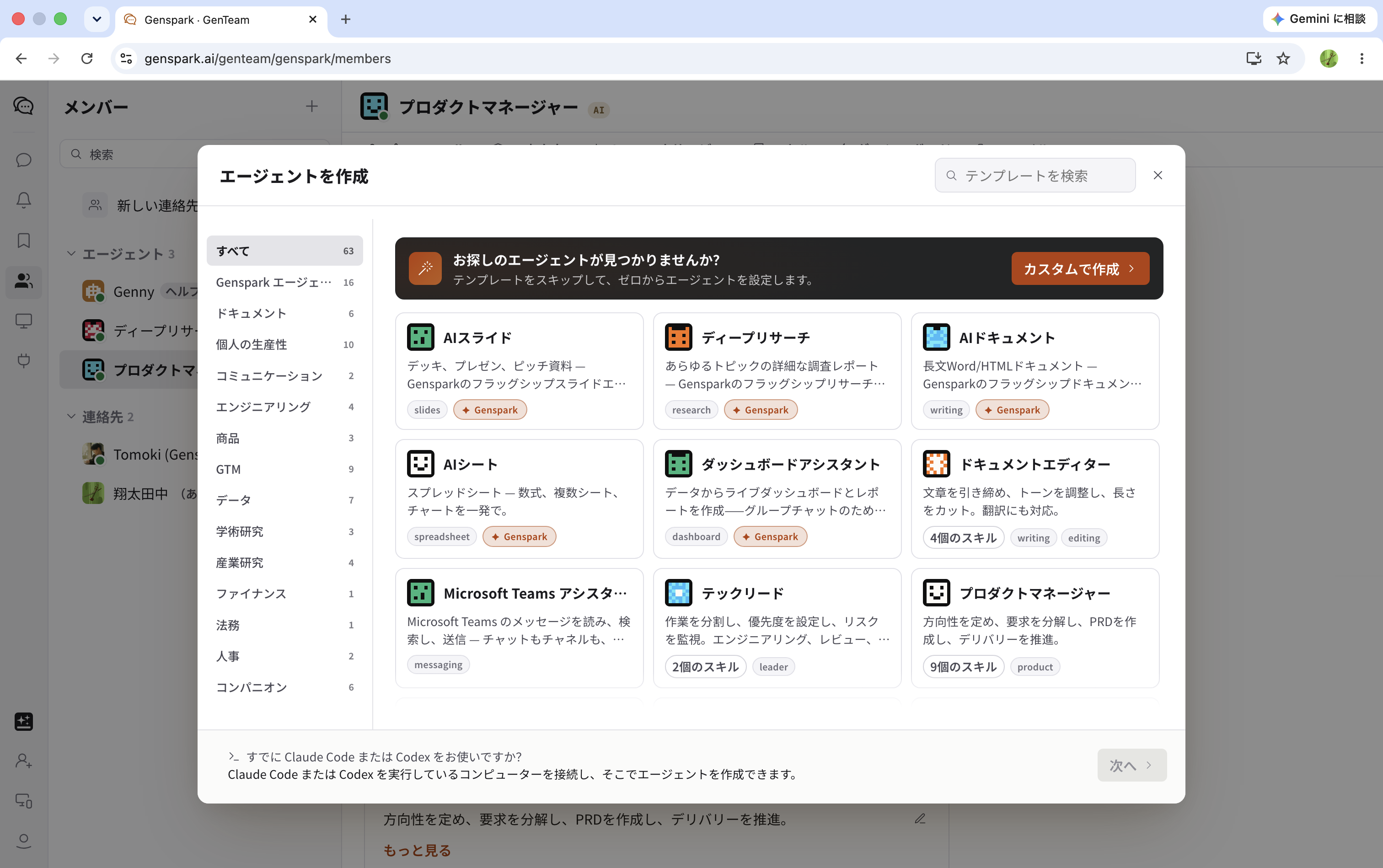Viewport: 1383px width, 868px height.
Task: Select the ディープリサーチ template card
Action: pyautogui.click(x=777, y=371)
